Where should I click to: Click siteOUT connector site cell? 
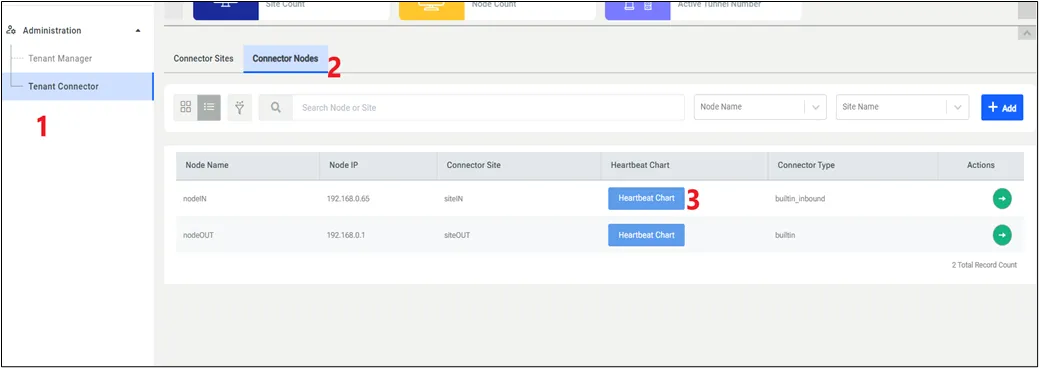click(457, 235)
